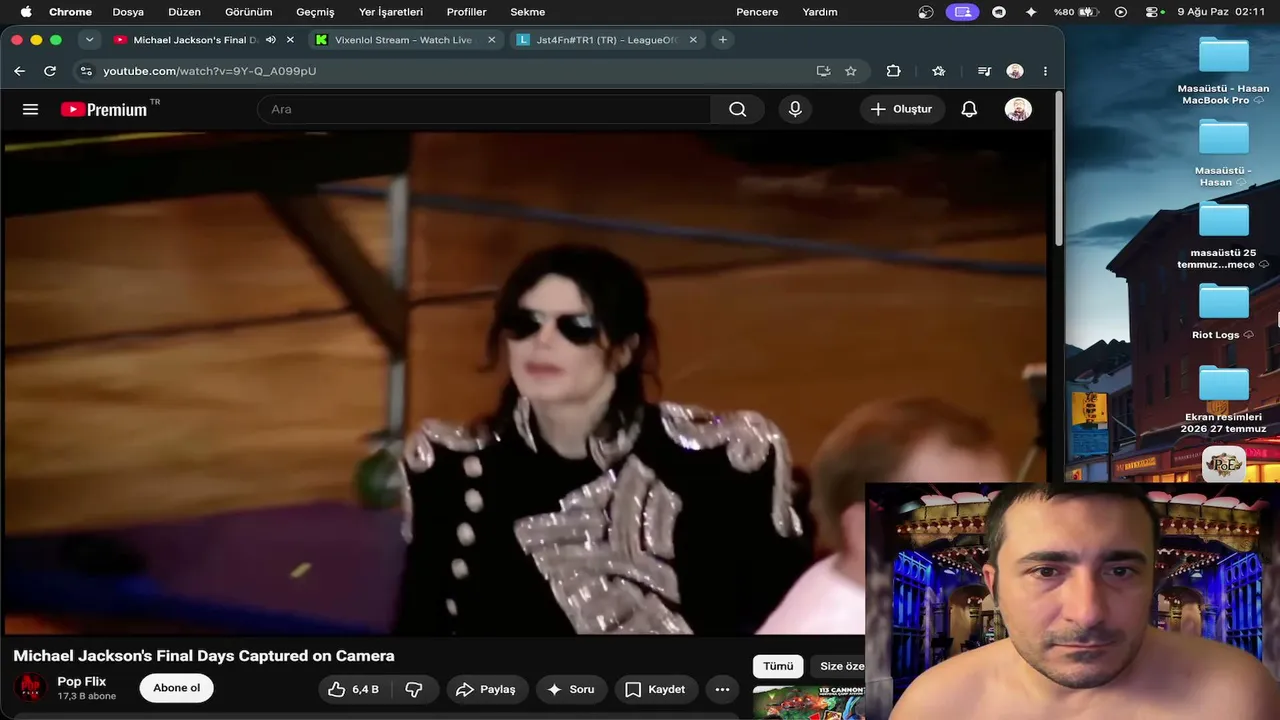The image size is (1280, 720).
Task: Open the YouTube account avatar menu
Action: click(1018, 109)
